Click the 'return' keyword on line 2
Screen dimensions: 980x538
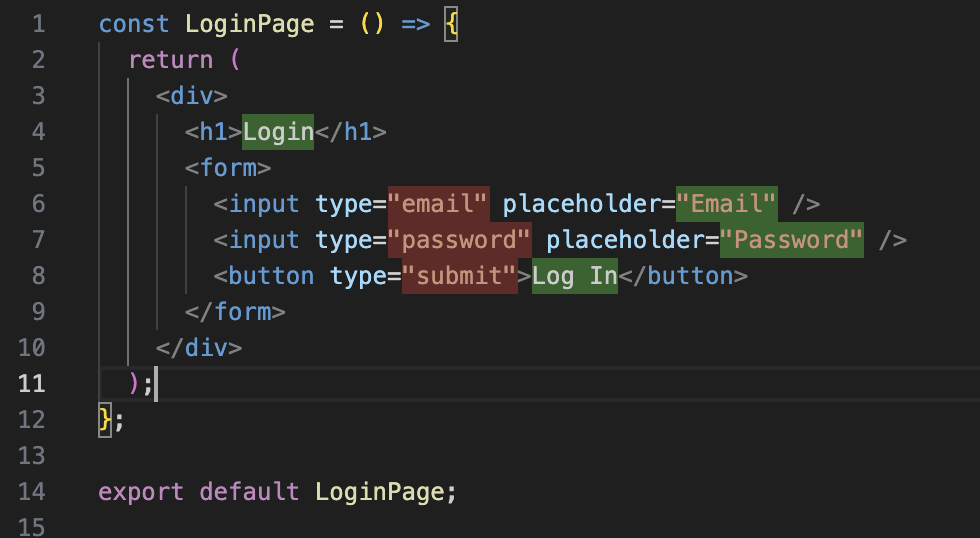tap(171, 60)
